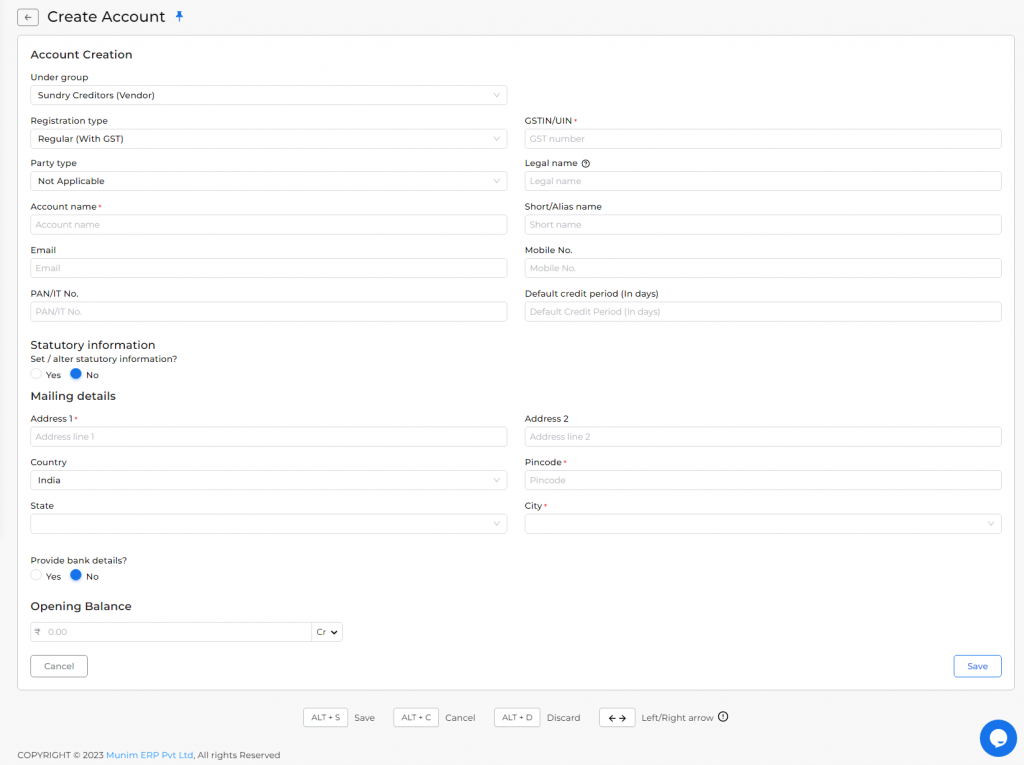Click the PAN/IT No. field
1024x765 pixels.
tap(268, 312)
